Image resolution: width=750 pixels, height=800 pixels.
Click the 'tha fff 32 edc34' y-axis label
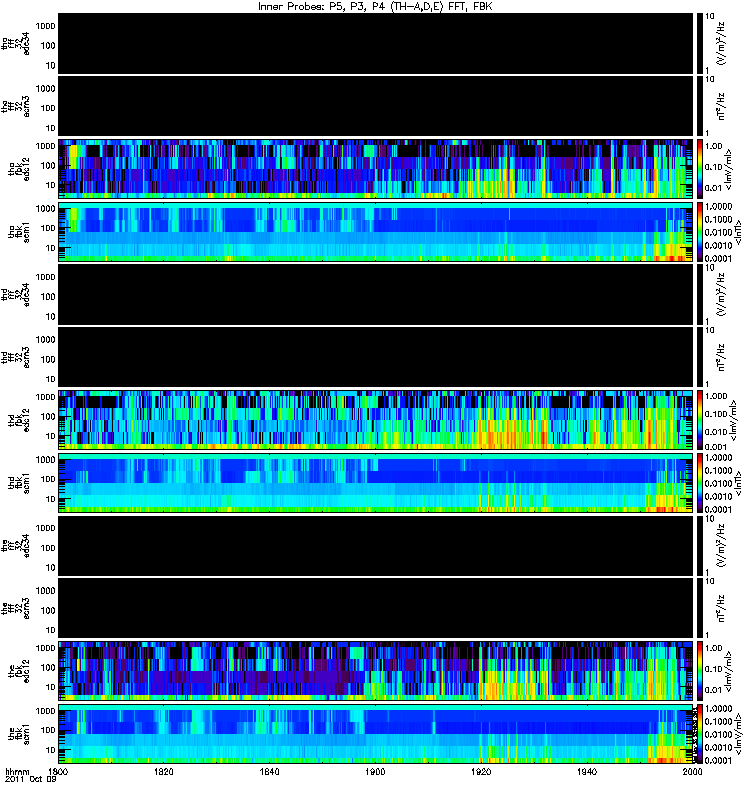coord(15,43)
